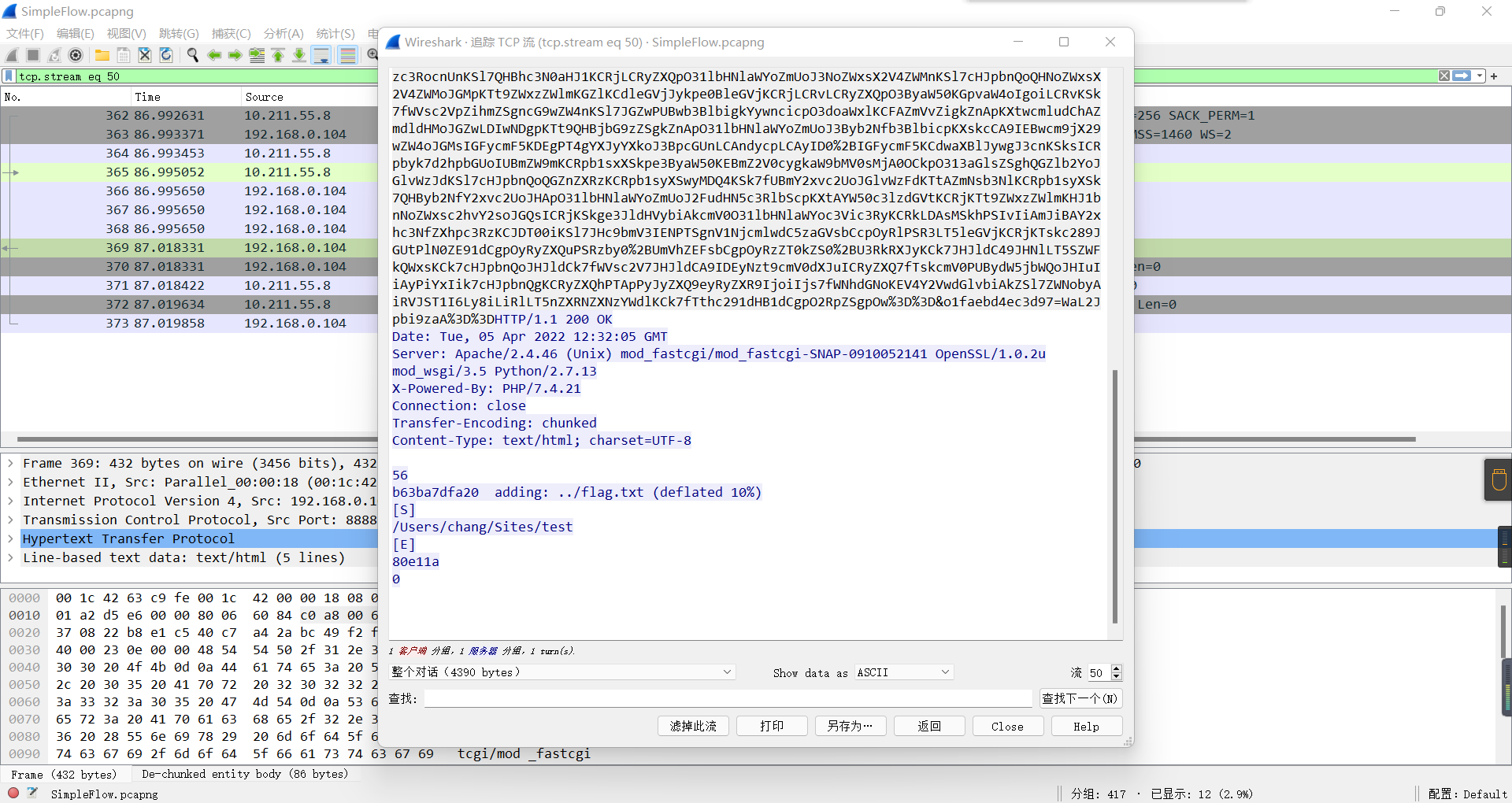1512x803 pixels.
Task: Toggle auto-scroll during live capture
Action: click(321, 55)
